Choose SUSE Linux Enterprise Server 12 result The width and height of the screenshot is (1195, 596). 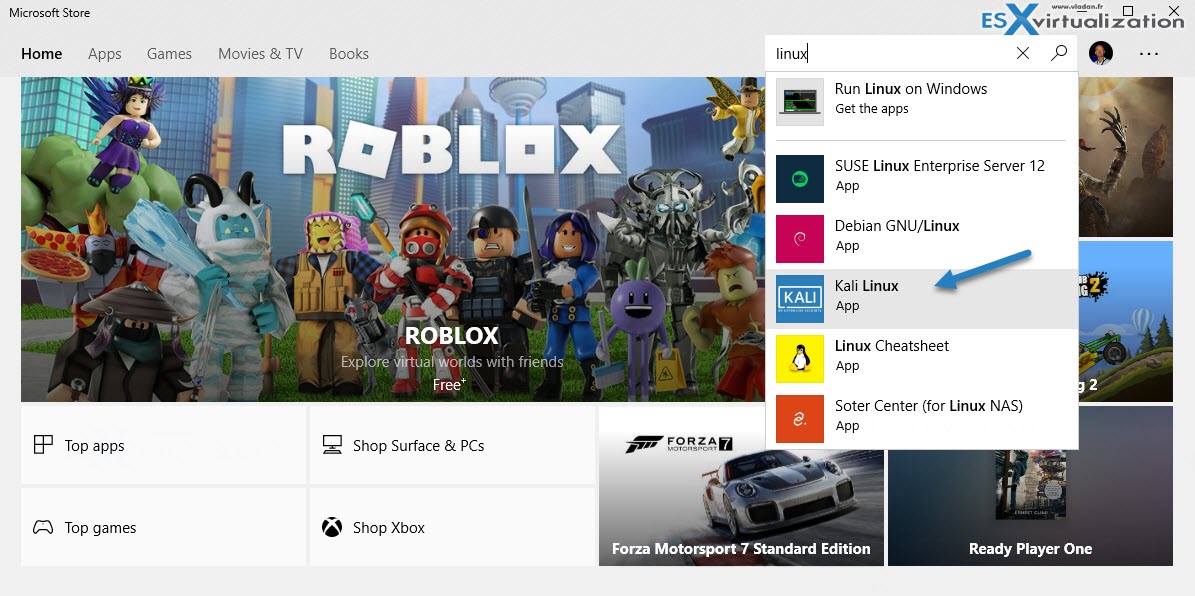click(x=921, y=179)
